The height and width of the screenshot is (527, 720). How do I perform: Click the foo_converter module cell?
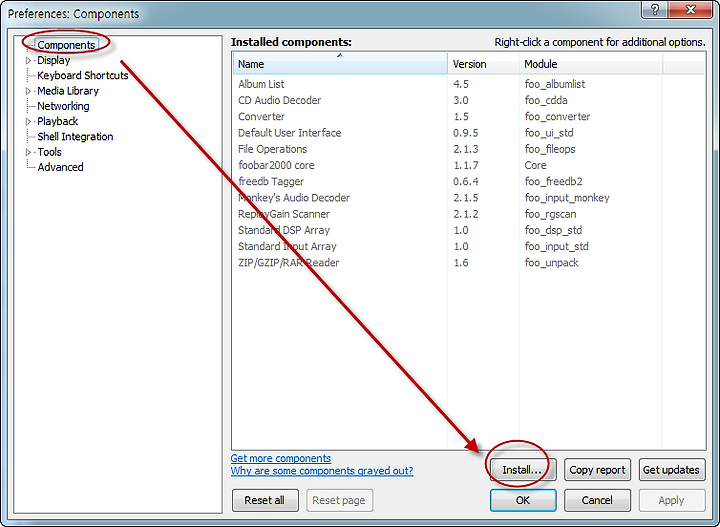[x=557, y=117]
